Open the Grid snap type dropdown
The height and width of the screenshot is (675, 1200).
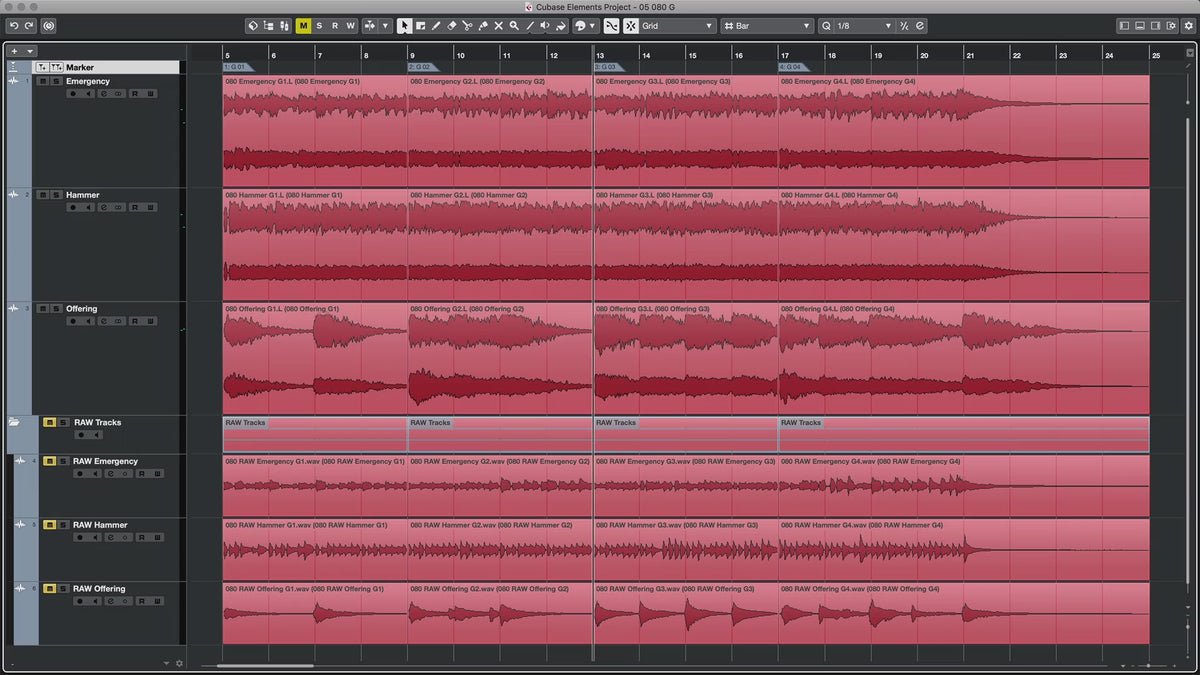(x=677, y=26)
